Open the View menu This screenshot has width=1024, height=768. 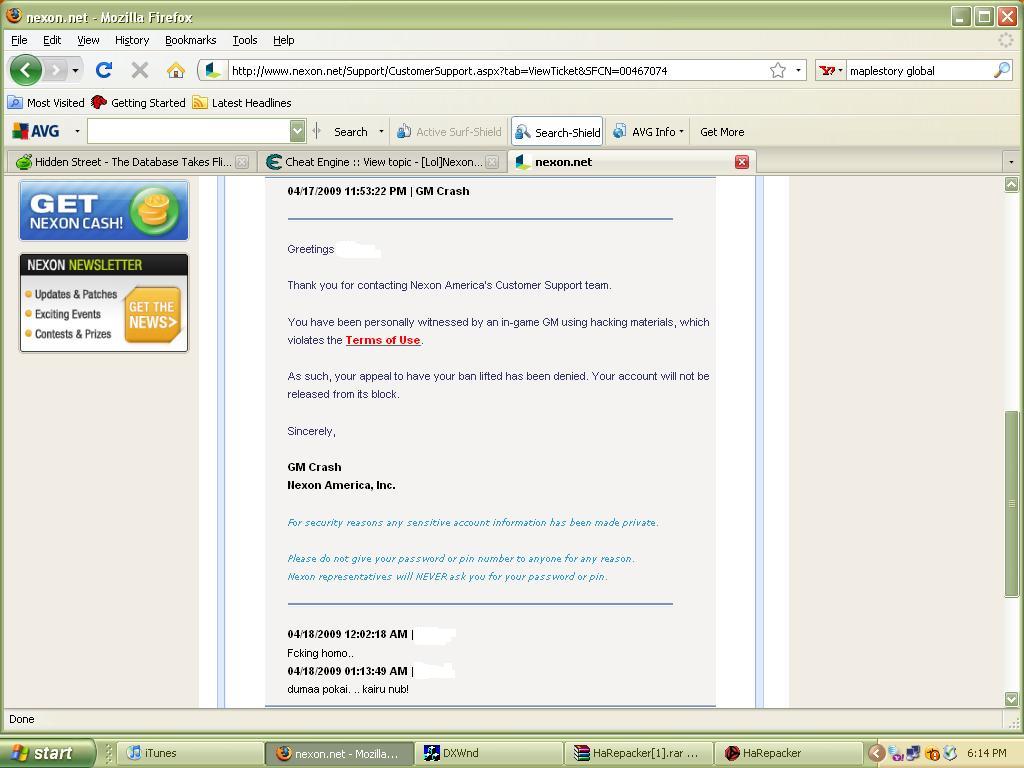[x=88, y=40]
